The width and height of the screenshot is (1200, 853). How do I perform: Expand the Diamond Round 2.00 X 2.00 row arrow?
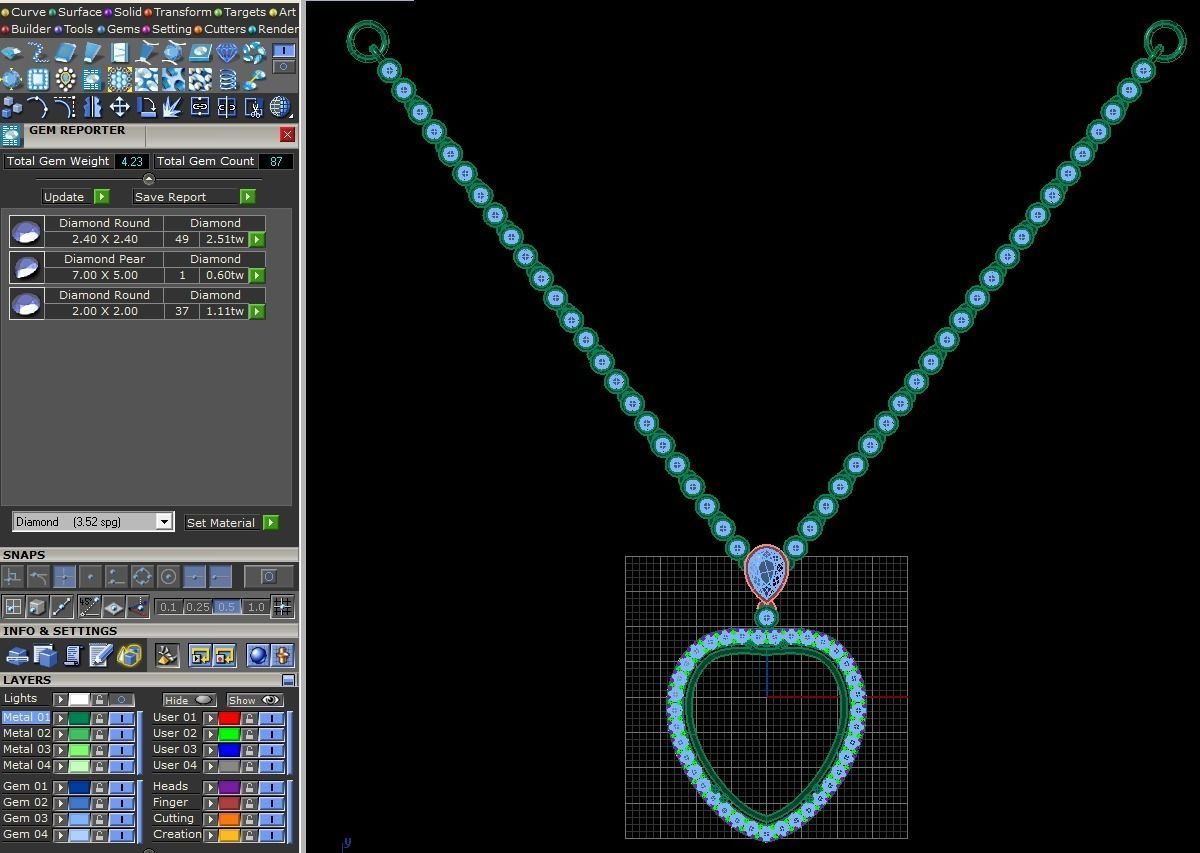coord(257,311)
